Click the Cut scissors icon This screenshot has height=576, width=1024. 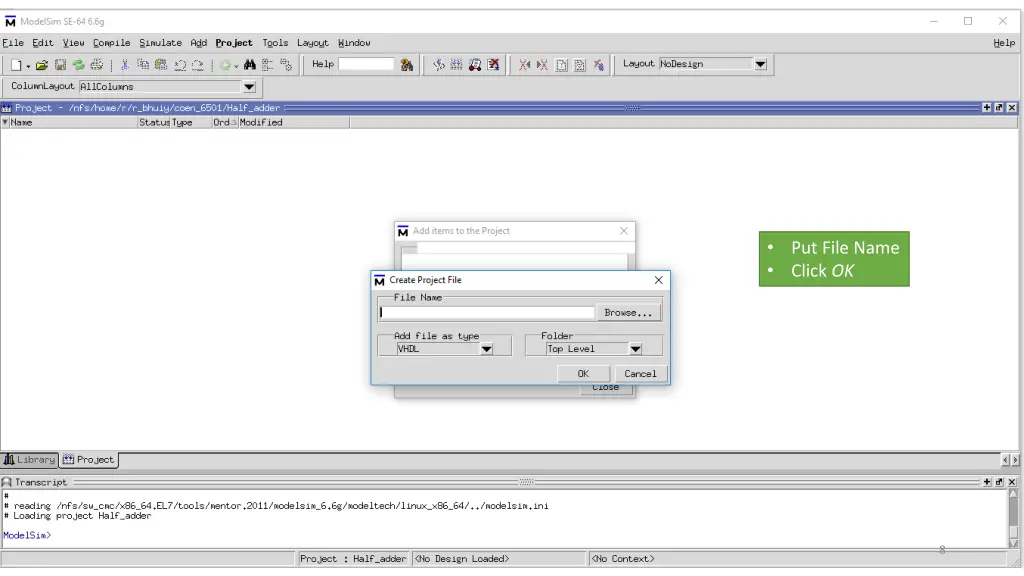[x=124, y=65]
